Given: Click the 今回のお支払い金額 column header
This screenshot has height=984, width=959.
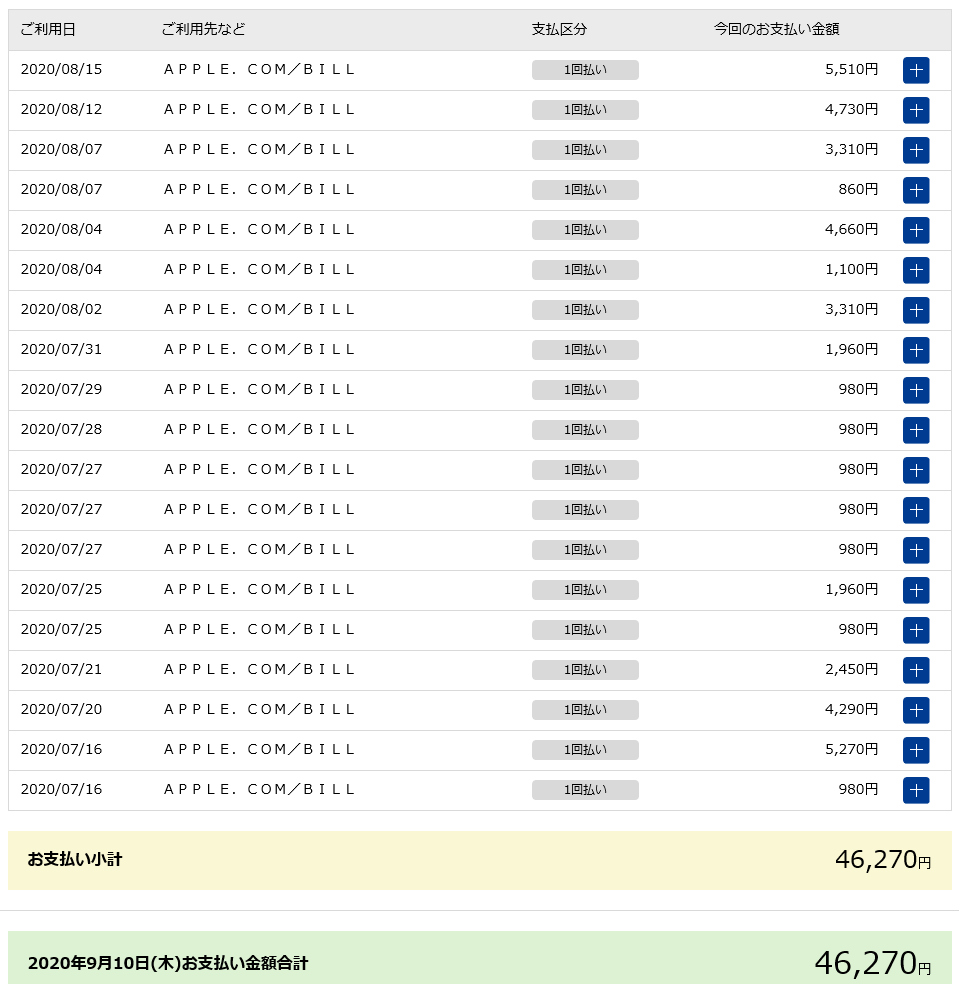Looking at the screenshot, I should point(776,29).
